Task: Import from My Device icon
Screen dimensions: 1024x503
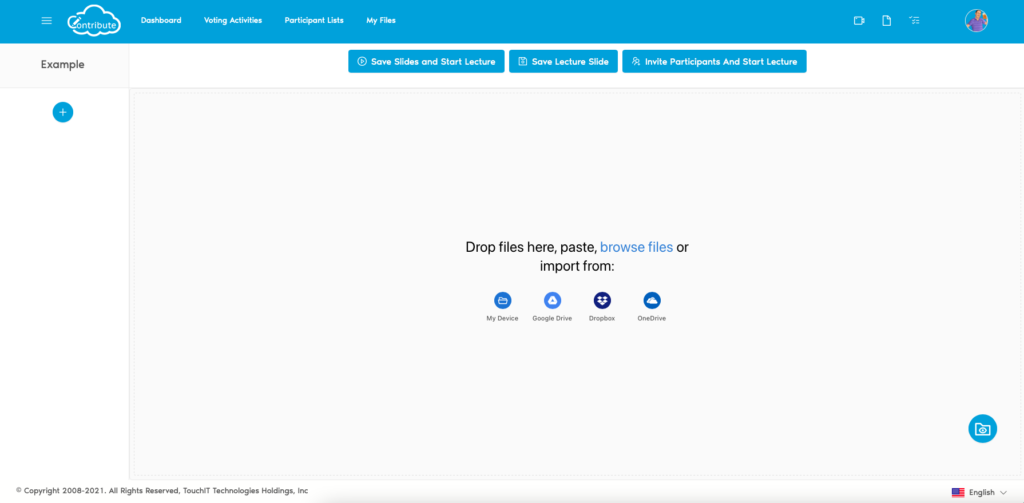Action: coord(502,300)
